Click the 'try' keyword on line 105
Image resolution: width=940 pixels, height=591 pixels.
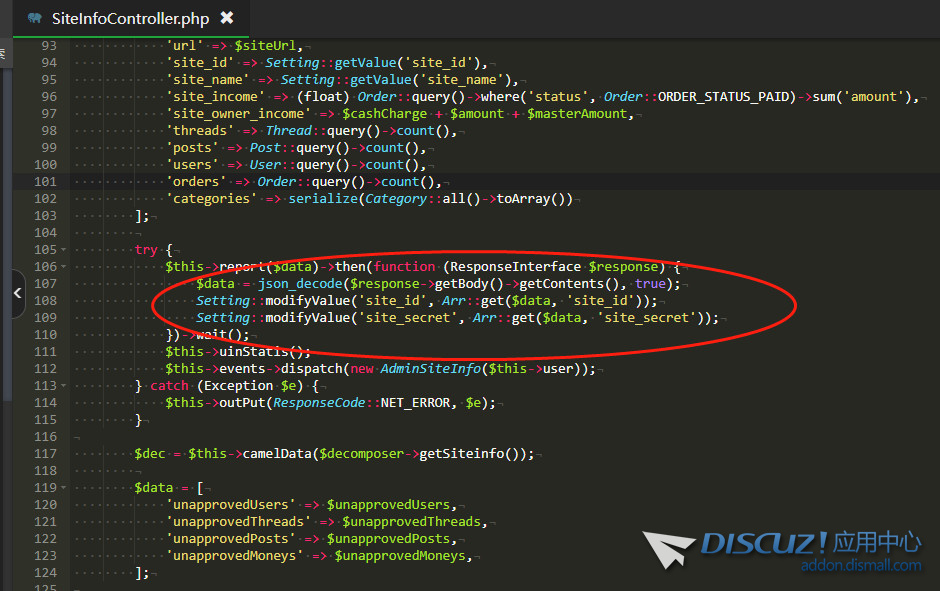(x=146, y=250)
